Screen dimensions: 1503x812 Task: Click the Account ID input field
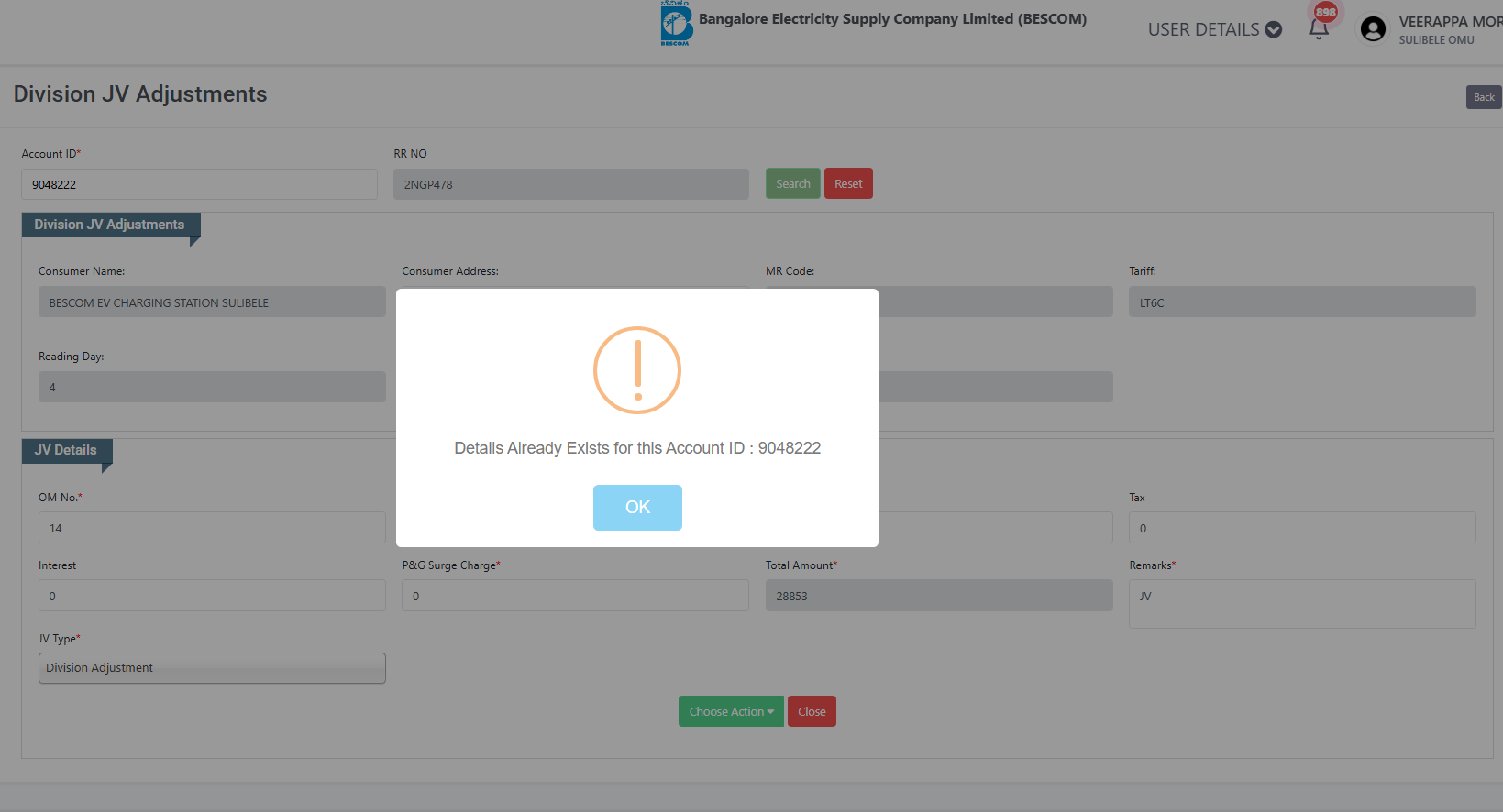[199, 184]
